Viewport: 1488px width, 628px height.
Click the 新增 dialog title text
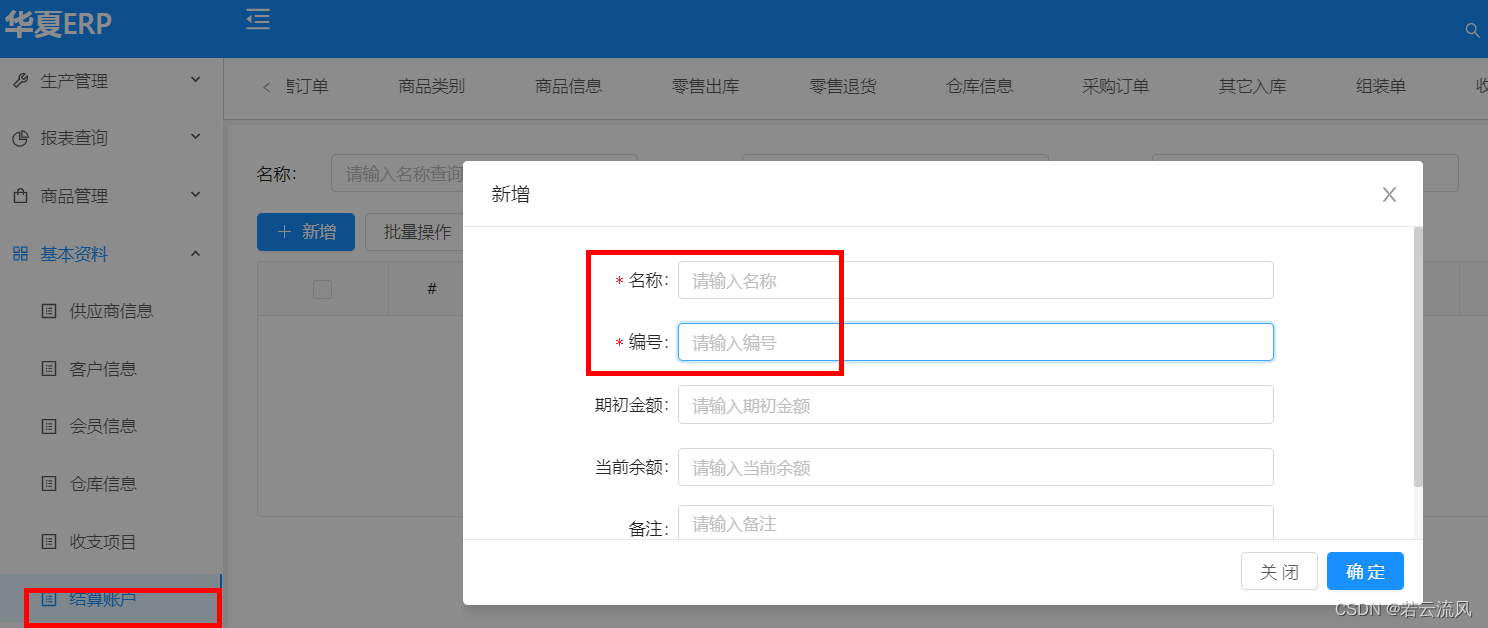point(510,195)
